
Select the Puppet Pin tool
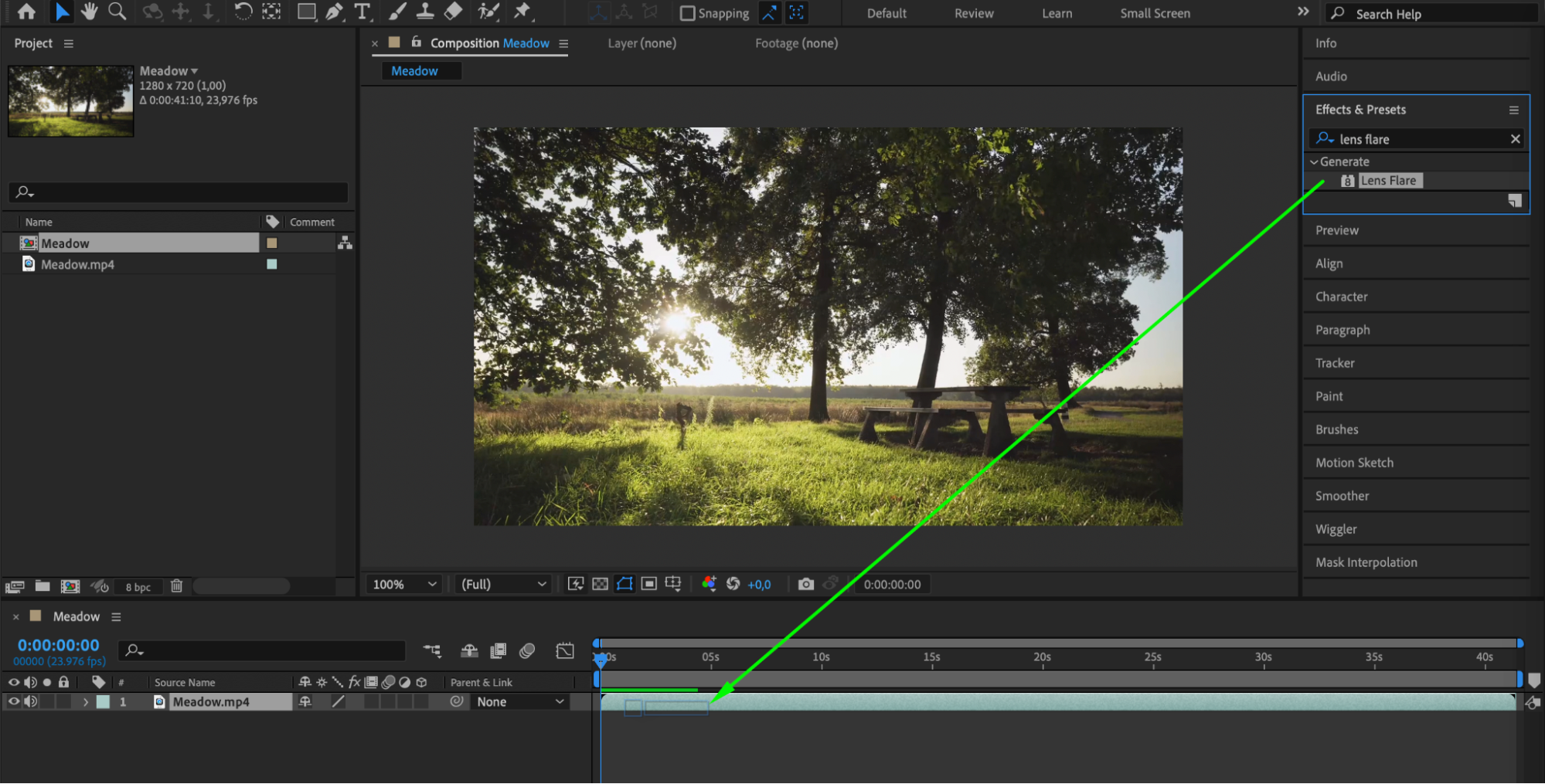coord(523,12)
